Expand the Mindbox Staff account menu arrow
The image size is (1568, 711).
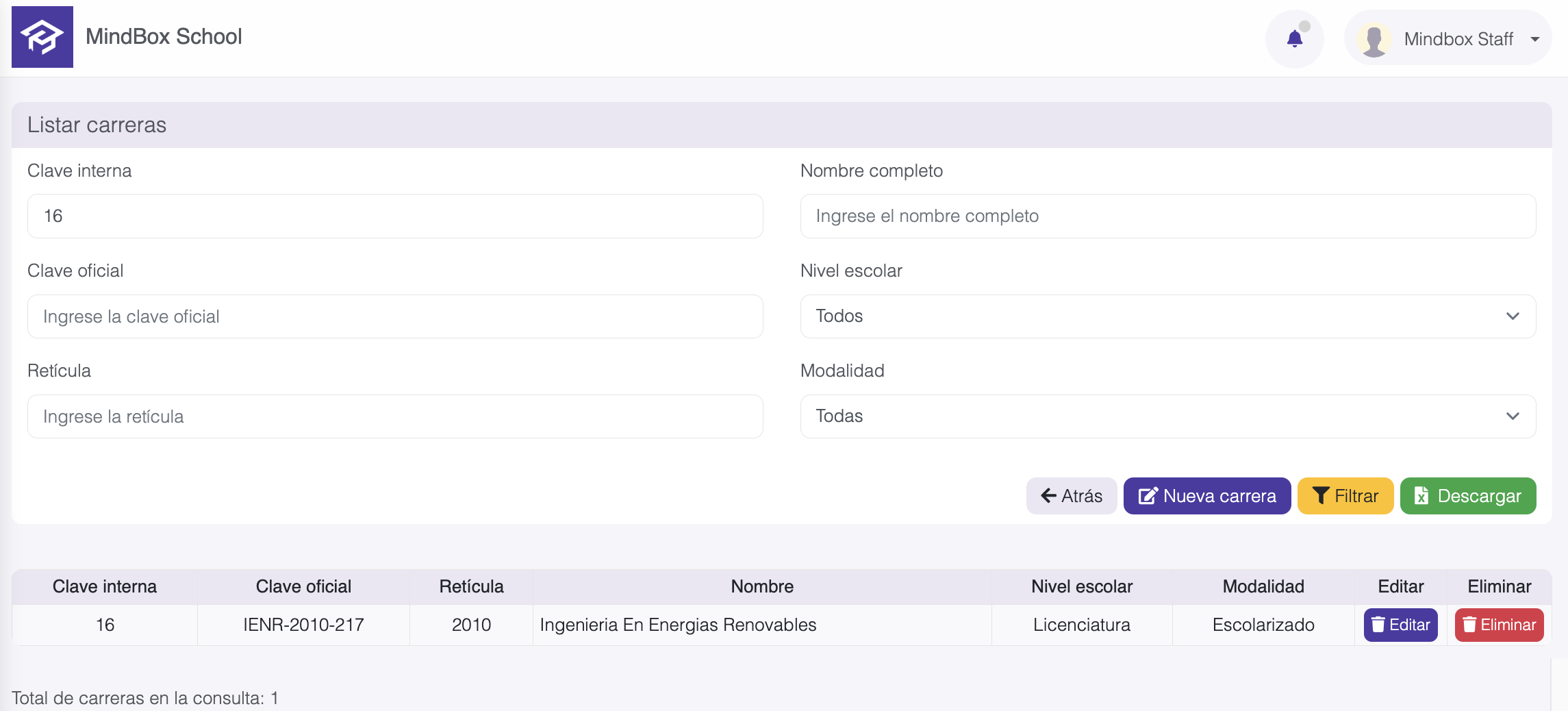(x=1535, y=40)
